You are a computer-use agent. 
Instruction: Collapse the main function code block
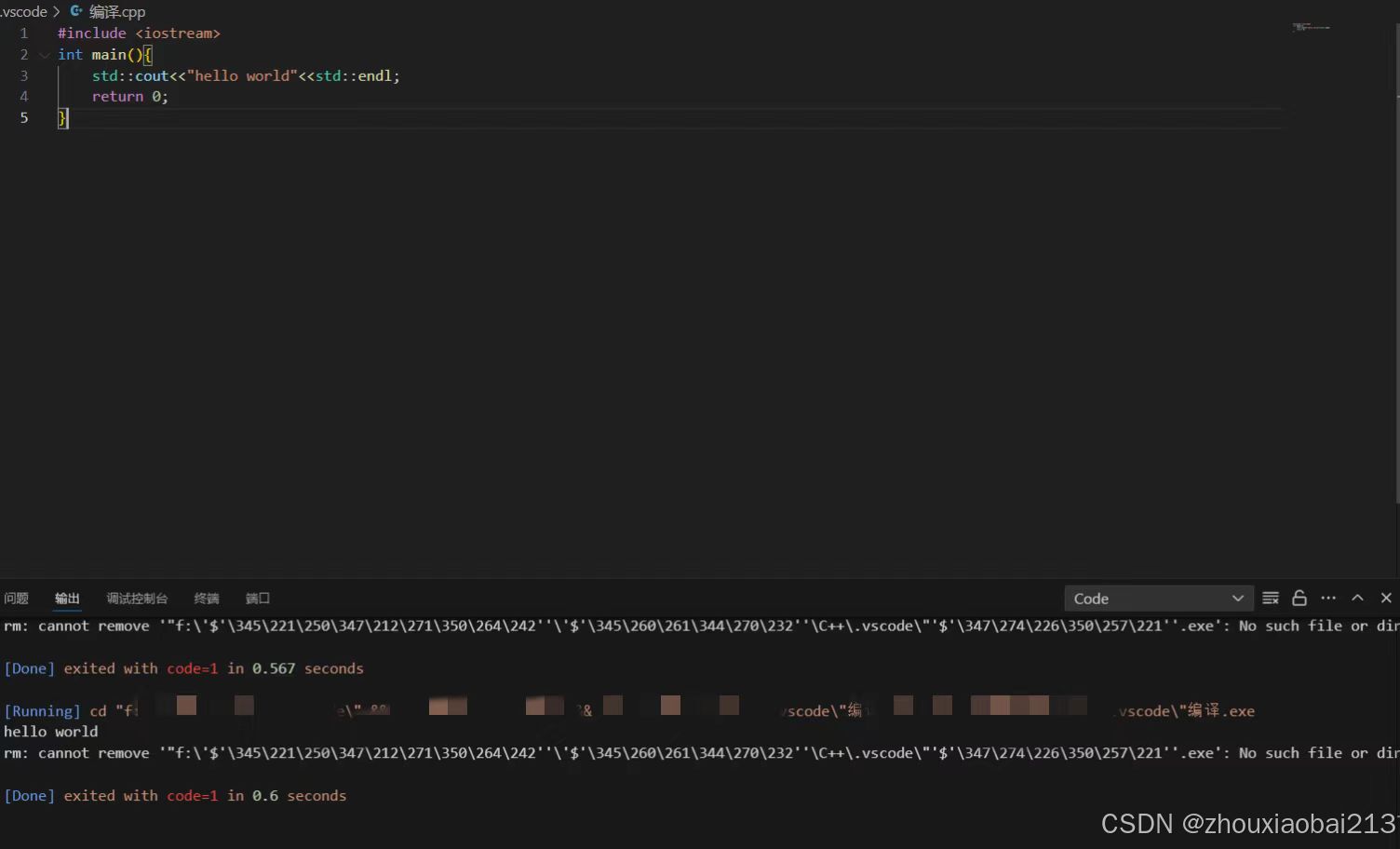[43, 54]
